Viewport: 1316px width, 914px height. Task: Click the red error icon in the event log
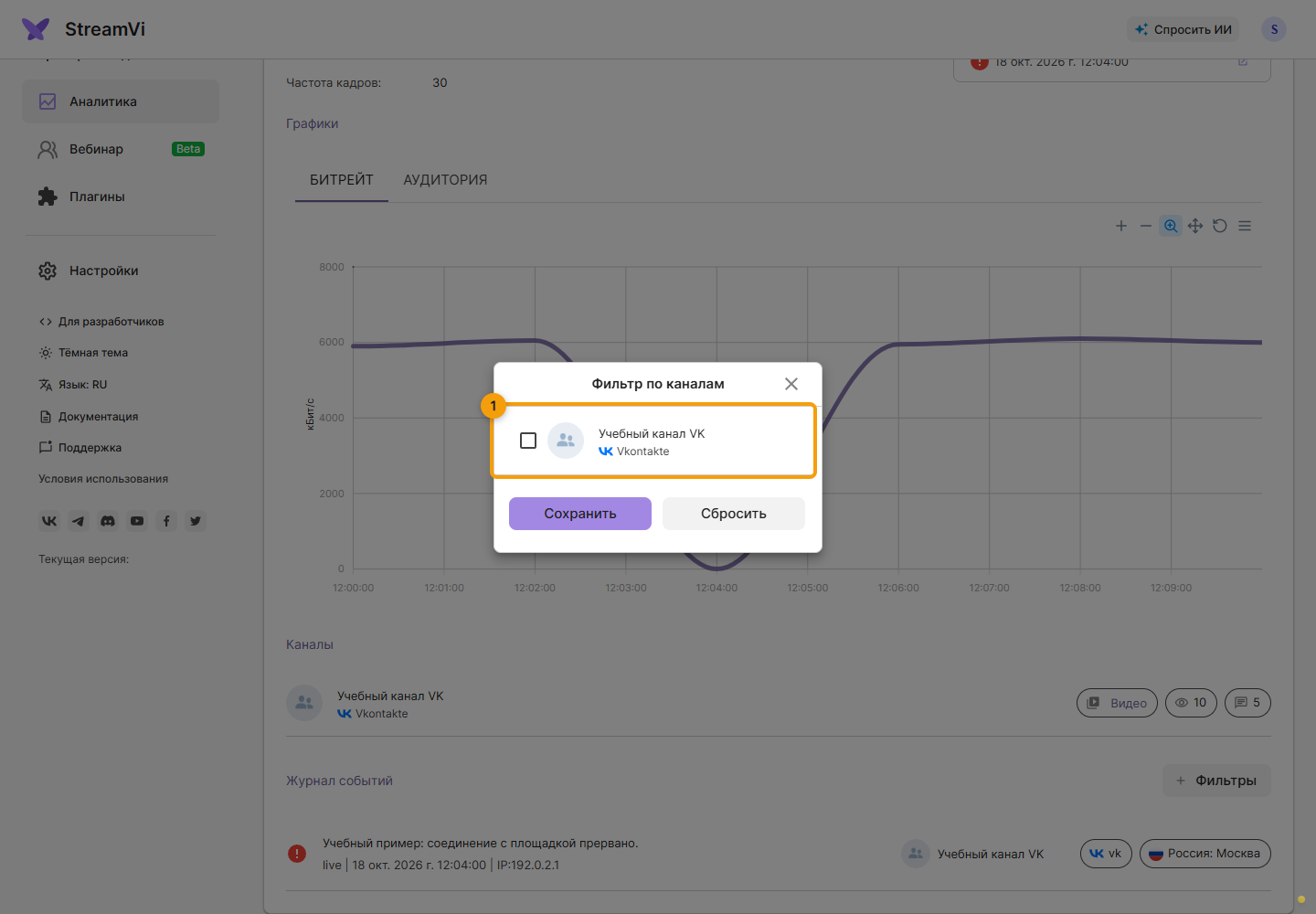(x=297, y=854)
